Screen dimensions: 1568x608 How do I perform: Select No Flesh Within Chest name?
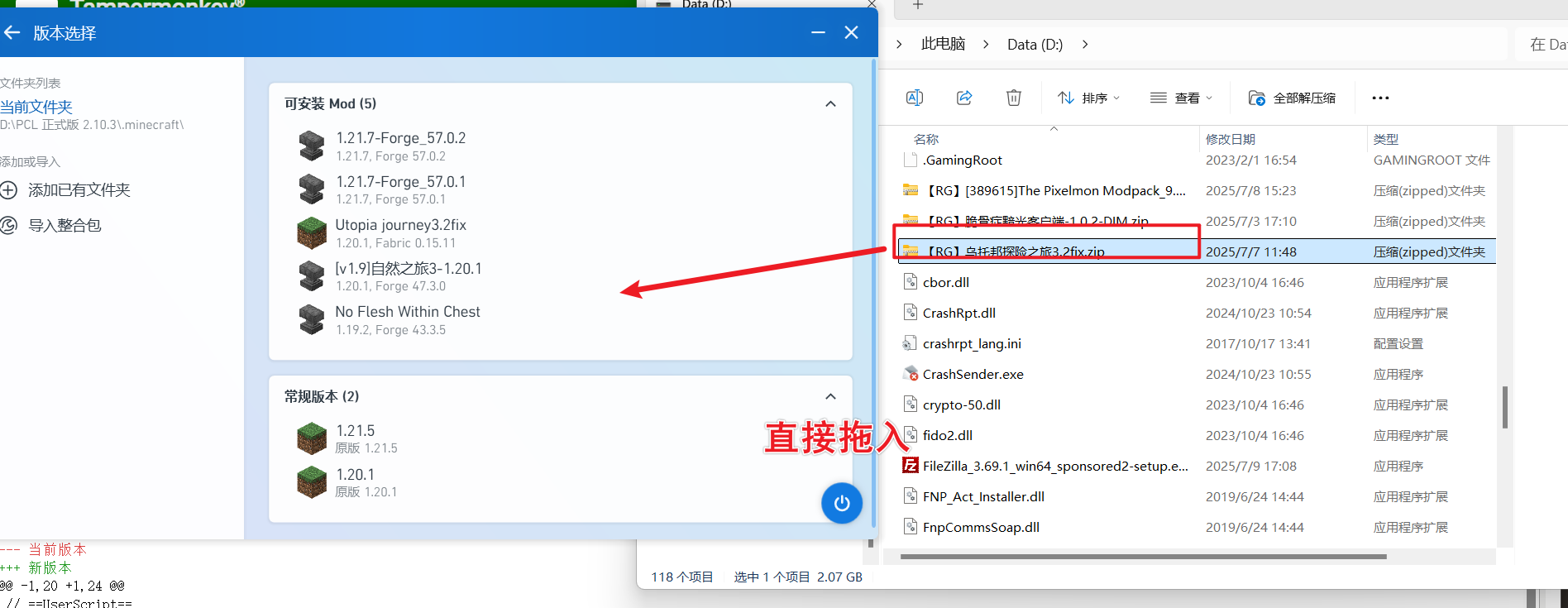pos(407,312)
